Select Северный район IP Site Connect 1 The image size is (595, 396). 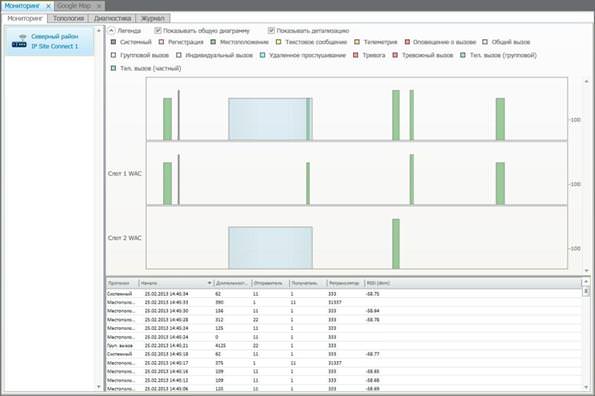click(x=49, y=41)
